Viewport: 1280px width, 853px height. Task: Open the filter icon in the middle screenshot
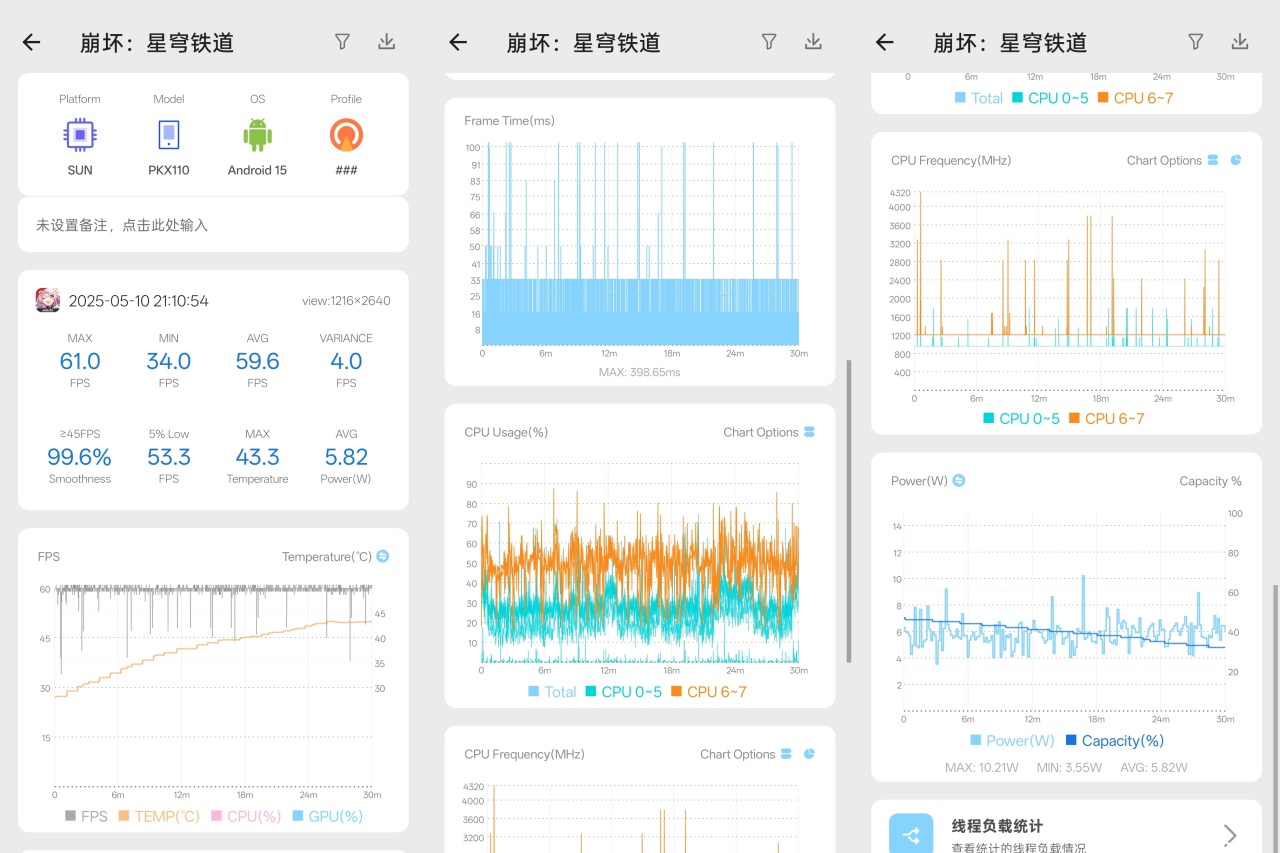click(x=769, y=42)
